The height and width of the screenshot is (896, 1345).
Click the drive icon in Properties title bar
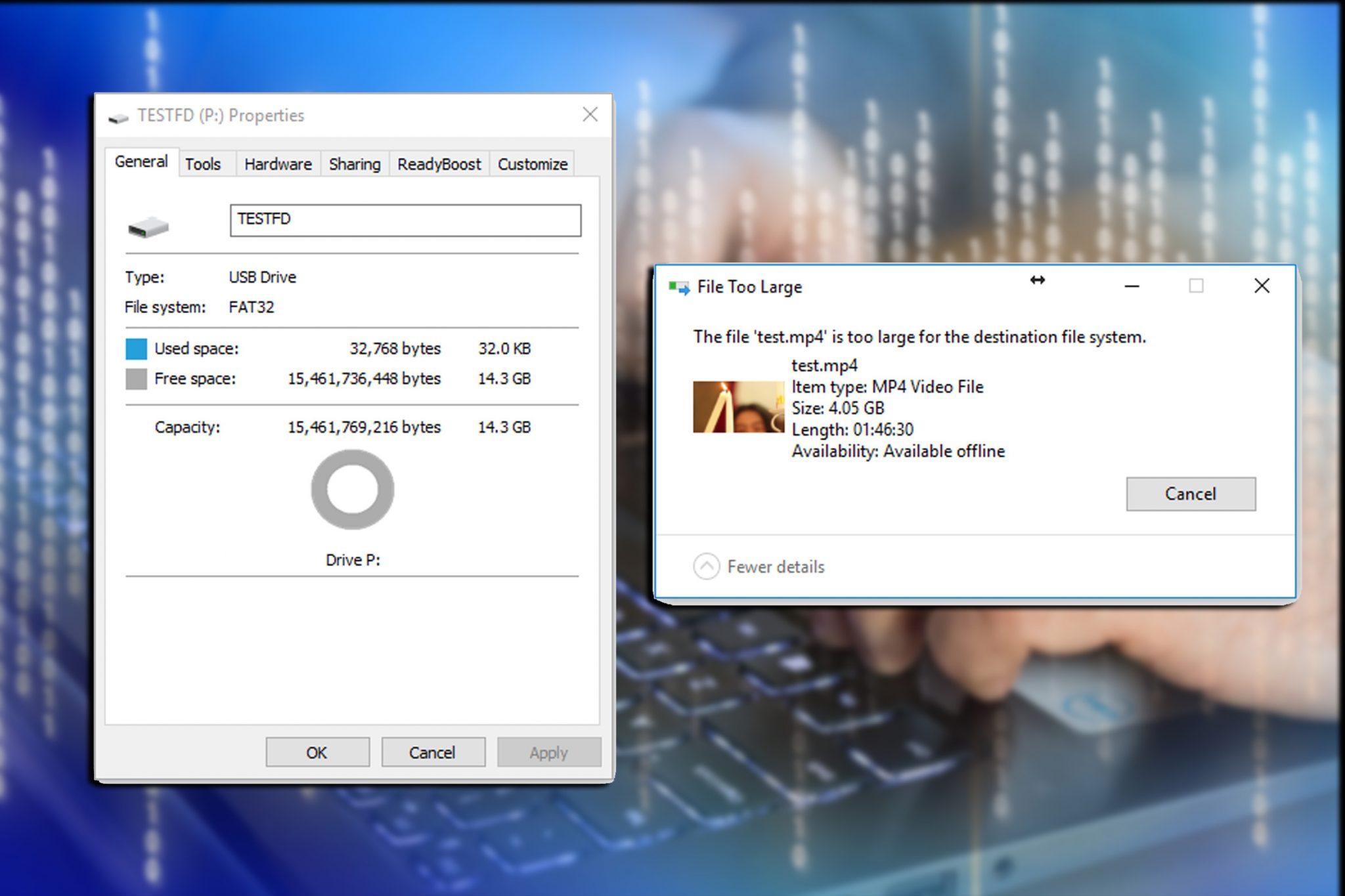coord(118,117)
